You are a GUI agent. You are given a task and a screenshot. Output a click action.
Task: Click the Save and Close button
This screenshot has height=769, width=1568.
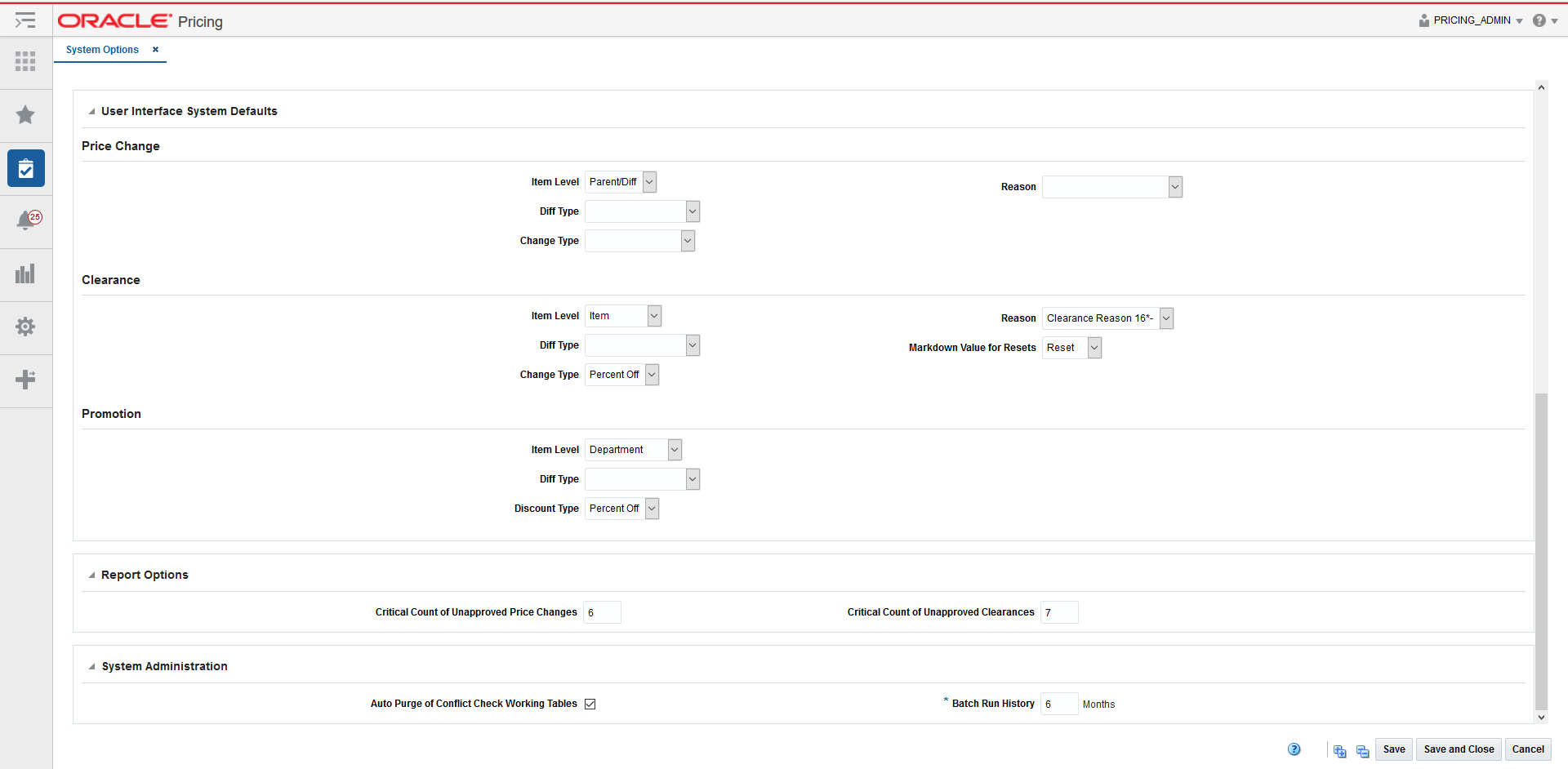[1459, 749]
